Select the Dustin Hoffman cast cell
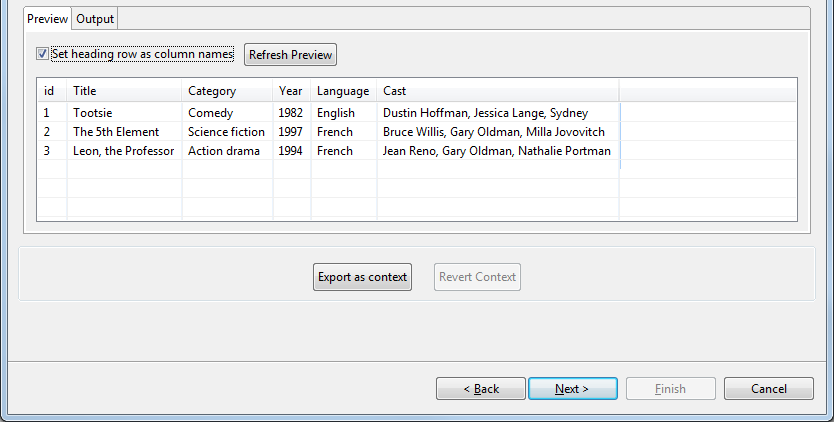 coord(485,113)
